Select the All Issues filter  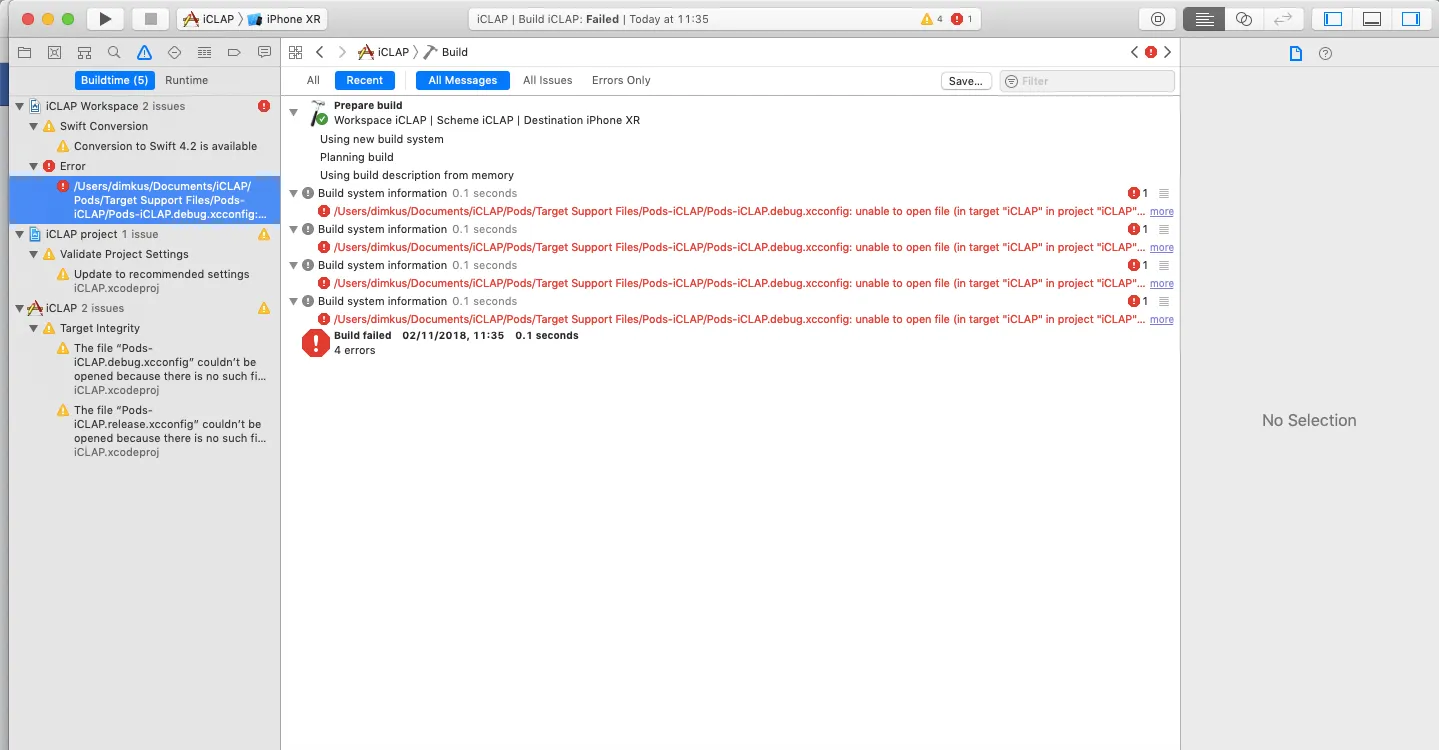tap(548, 80)
